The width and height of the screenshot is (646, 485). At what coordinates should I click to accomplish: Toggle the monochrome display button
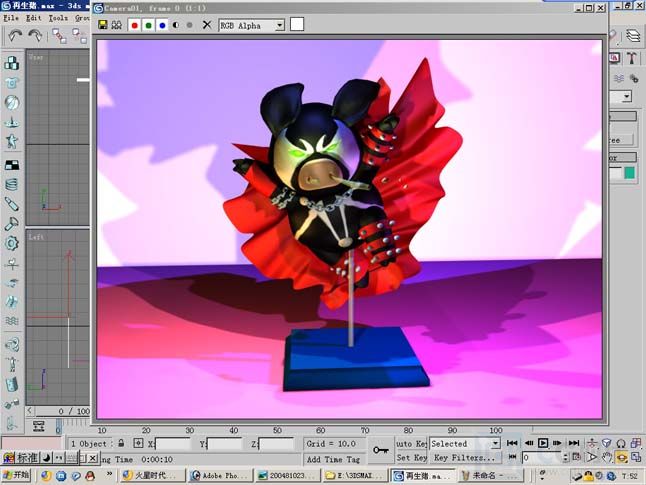click(x=190, y=26)
